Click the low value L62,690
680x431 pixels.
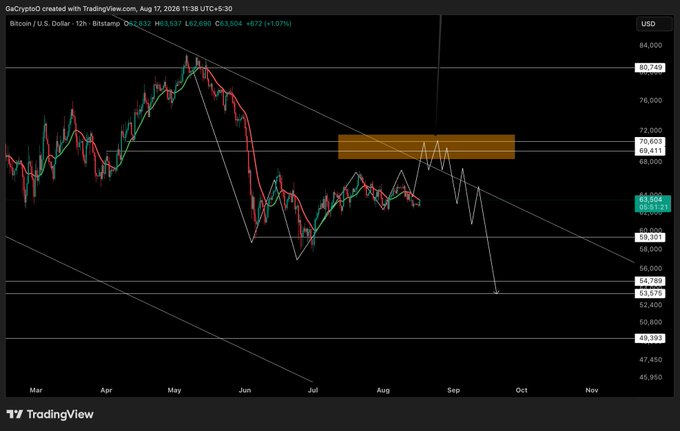(x=198, y=23)
